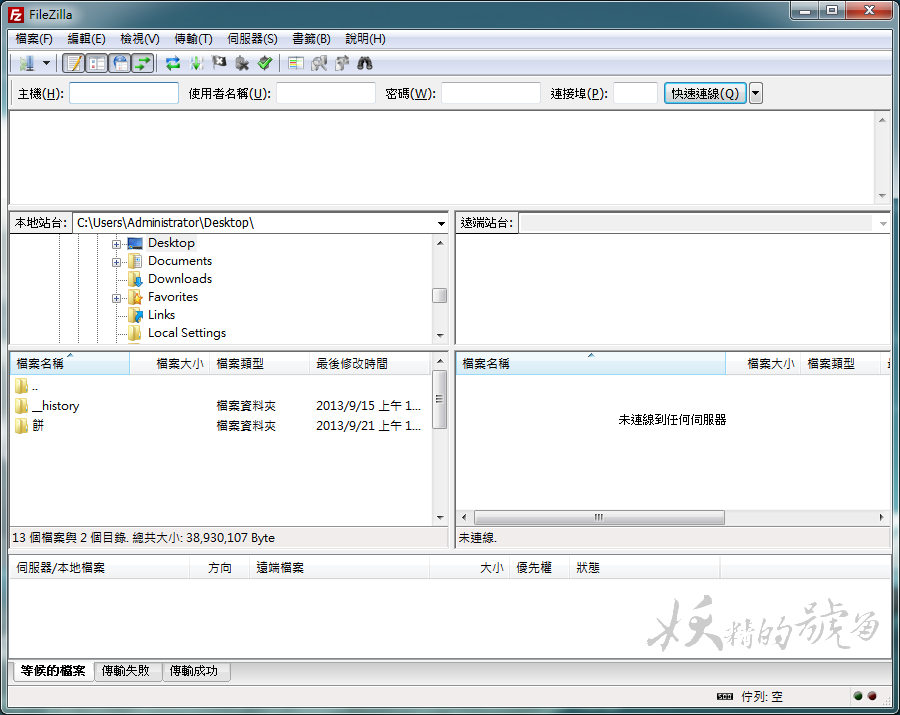This screenshot has height=715, width=900.
Task: Open the 伺服器(S) menu
Action: coord(252,39)
